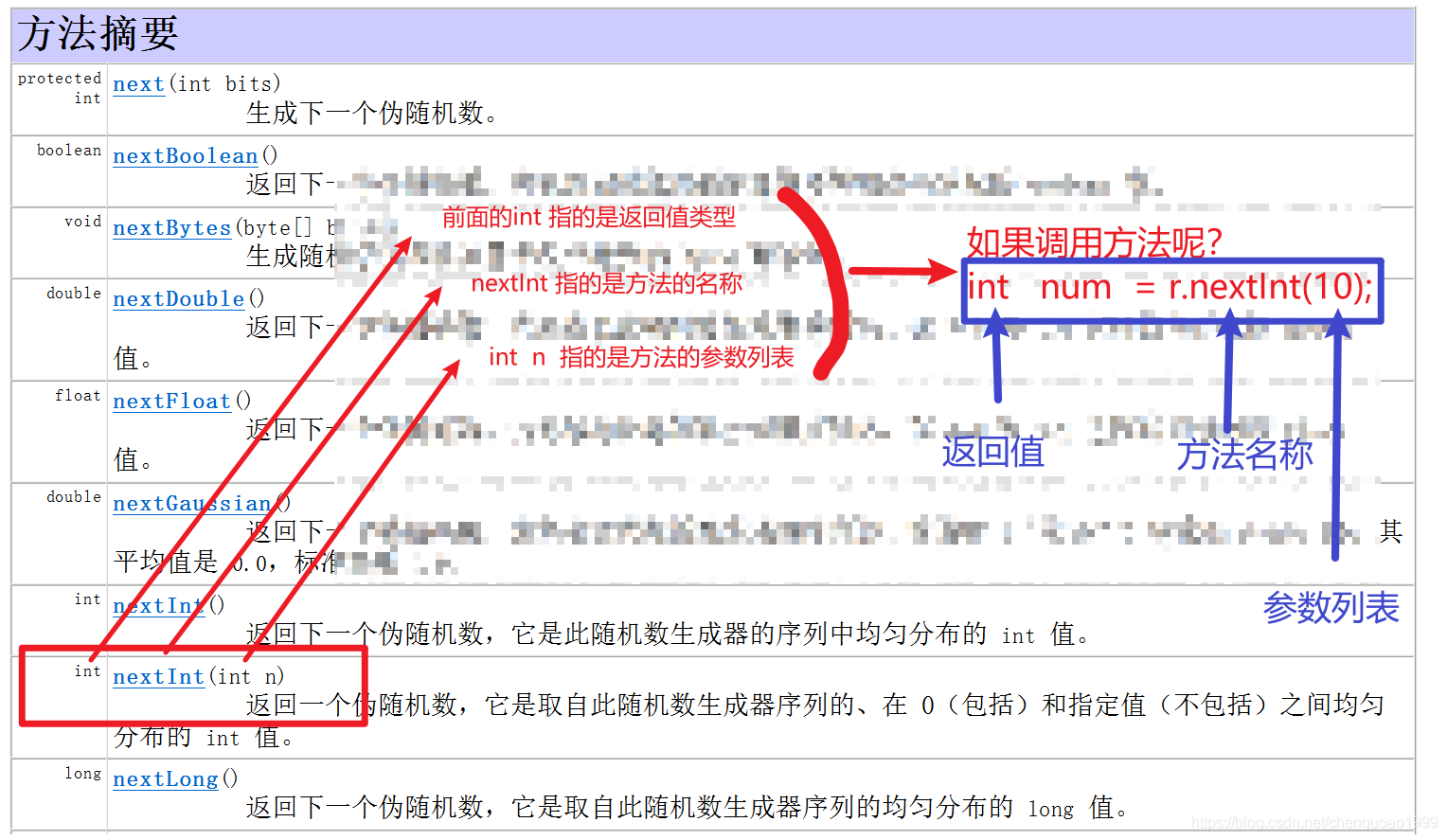
Task: Select the nextInt(int n) description starting 返回一个伪随机数
Action: pos(748,721)
